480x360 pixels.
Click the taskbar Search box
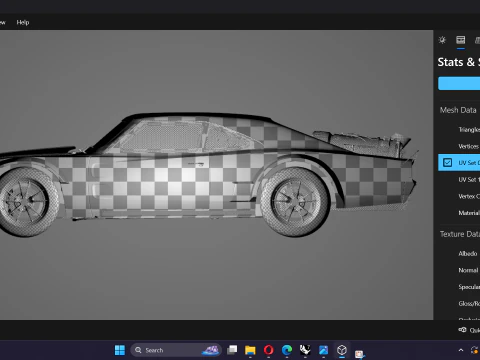click(176, 350)
